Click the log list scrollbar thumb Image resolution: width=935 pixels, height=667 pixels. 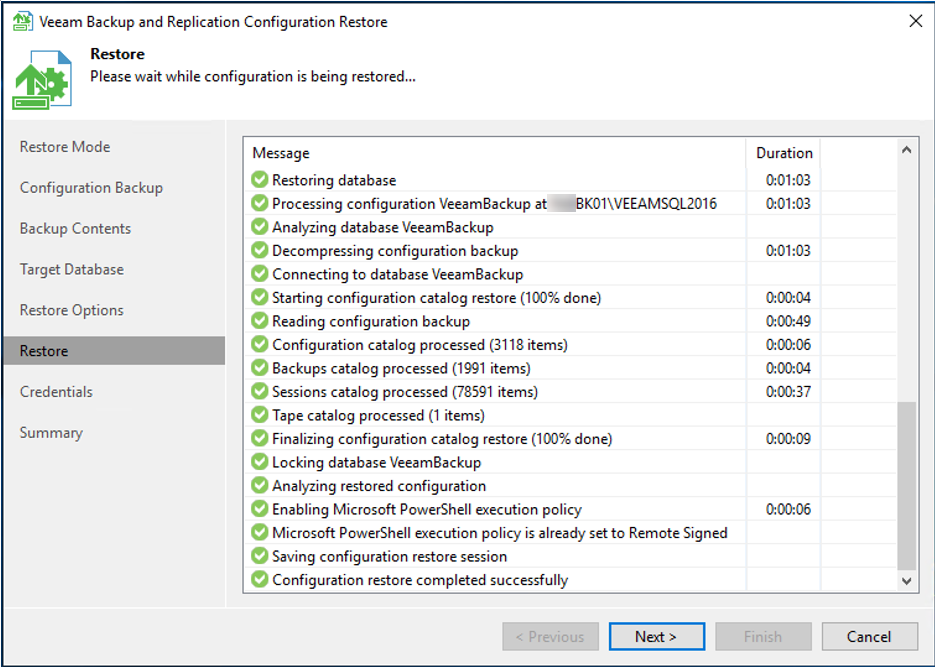click(906, 486)
